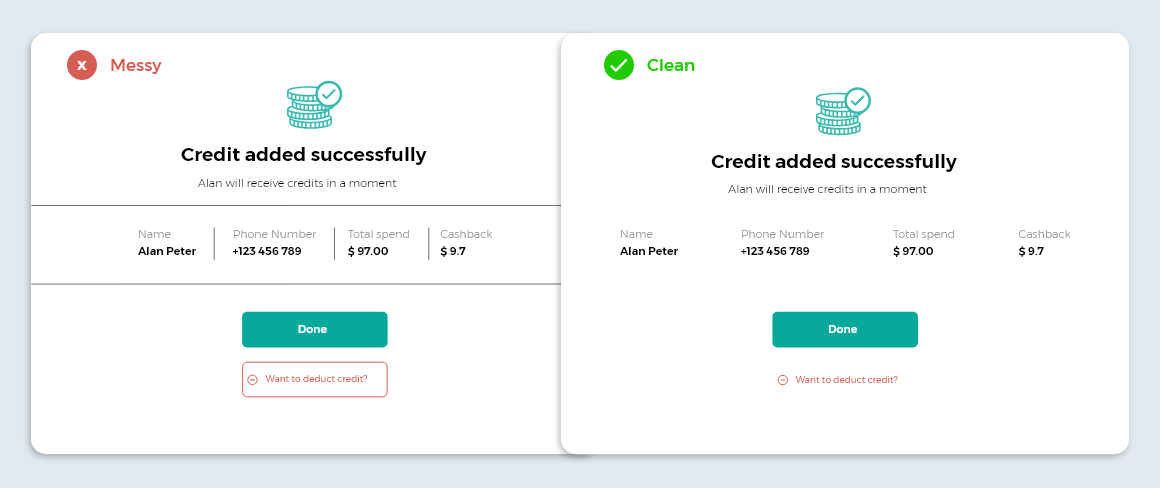Viewport: 1160px width, 488px height.
Task: Open the Want to deduct credit link in the Clean card
Action: pyautogui.click(x=846, y=380)
